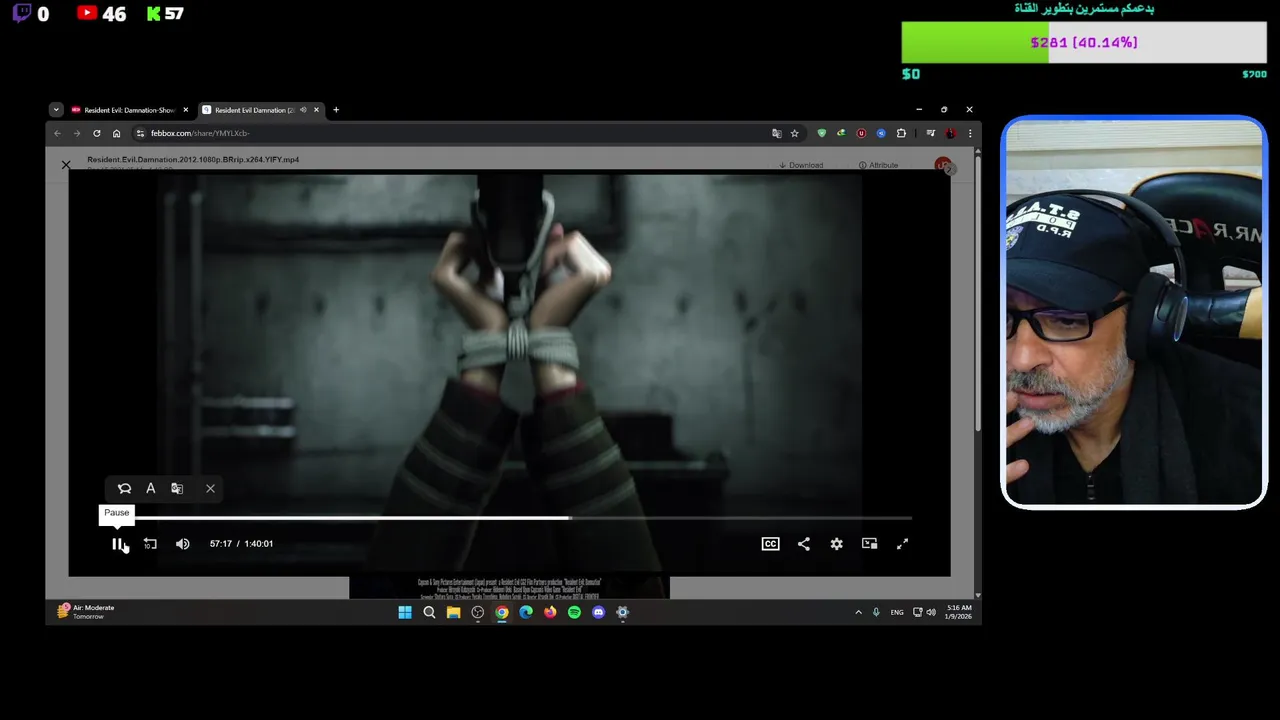Pause the video playback
This screenshot has width=1280, height=720.
[118, 544]
